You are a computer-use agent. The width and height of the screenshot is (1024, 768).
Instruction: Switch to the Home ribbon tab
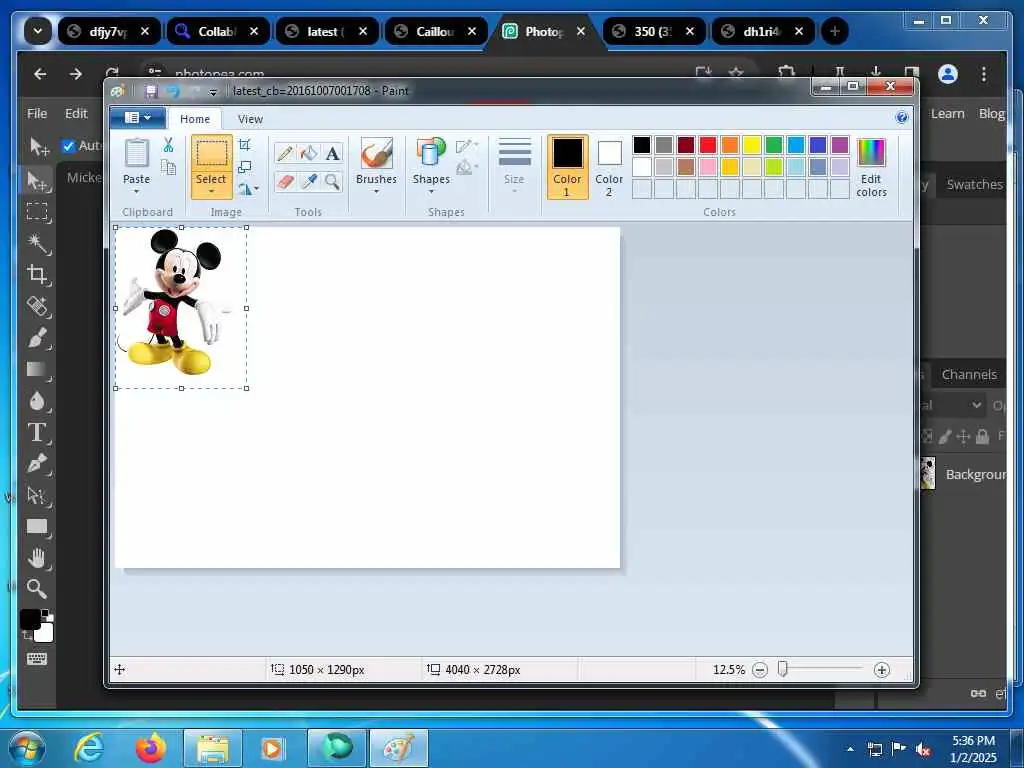(x=195, y=119)
